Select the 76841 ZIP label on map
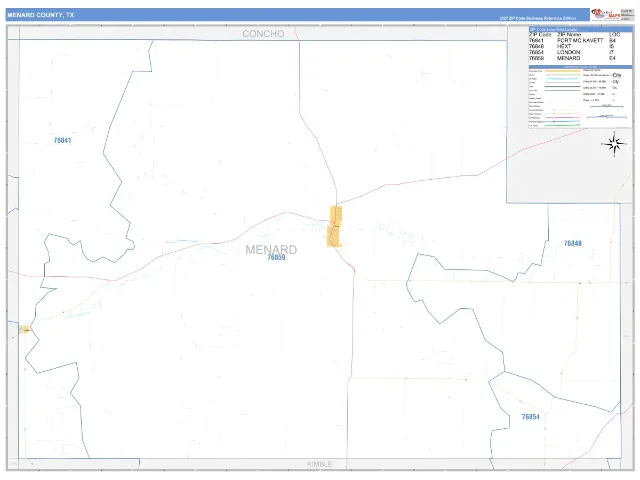The width and height of the screenshot is (640, 480). coord(62,140)
